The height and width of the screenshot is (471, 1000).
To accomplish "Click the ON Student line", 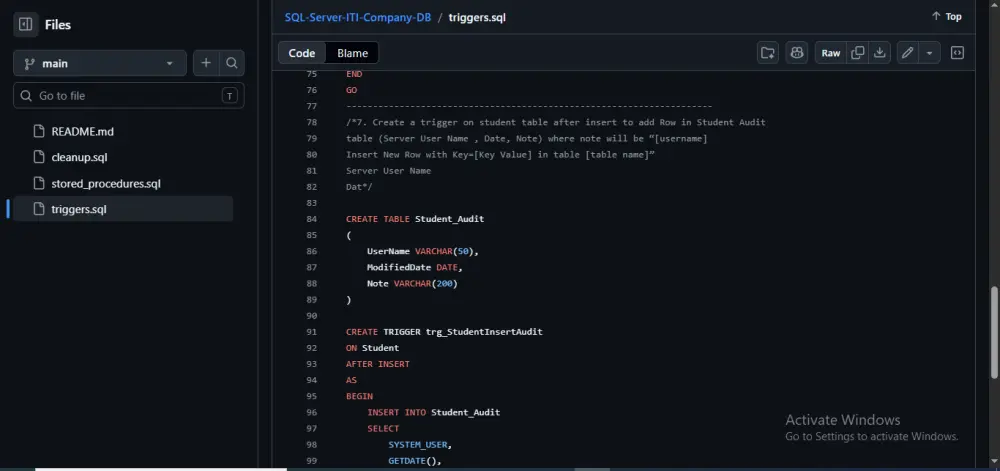I will (372, 348).
